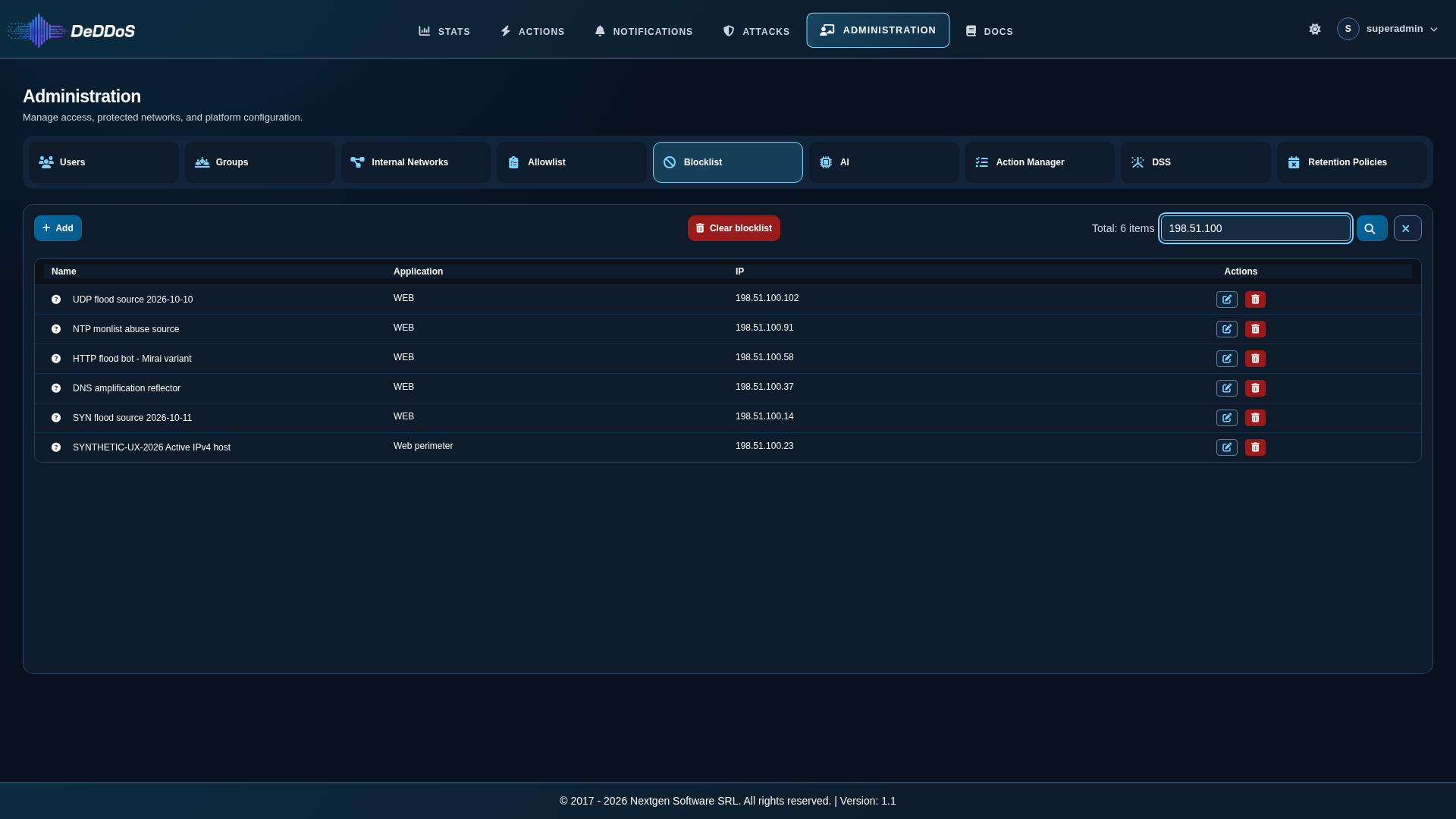This screenshot has height=819, width=1456.
Task: Edit DNS amplification reflector entry
Action: click(1227, 388)
